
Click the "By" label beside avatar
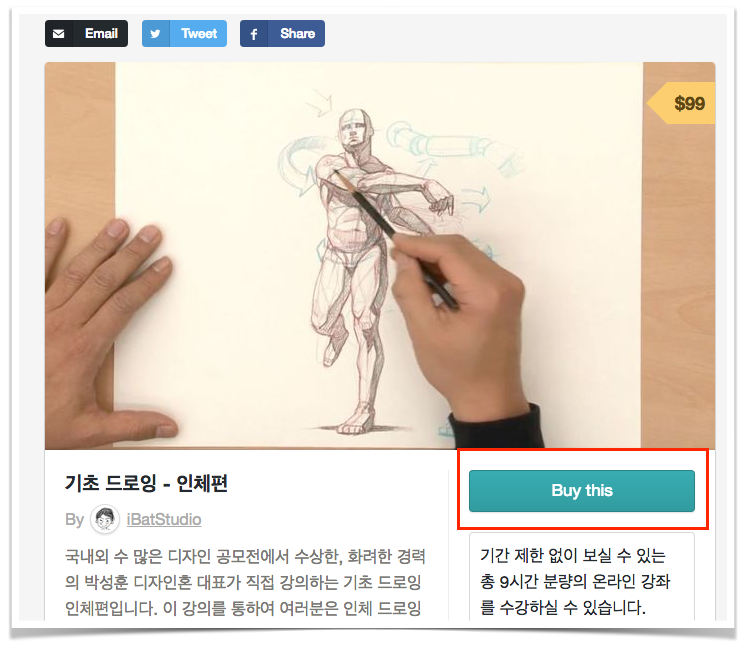coord(74,519)
